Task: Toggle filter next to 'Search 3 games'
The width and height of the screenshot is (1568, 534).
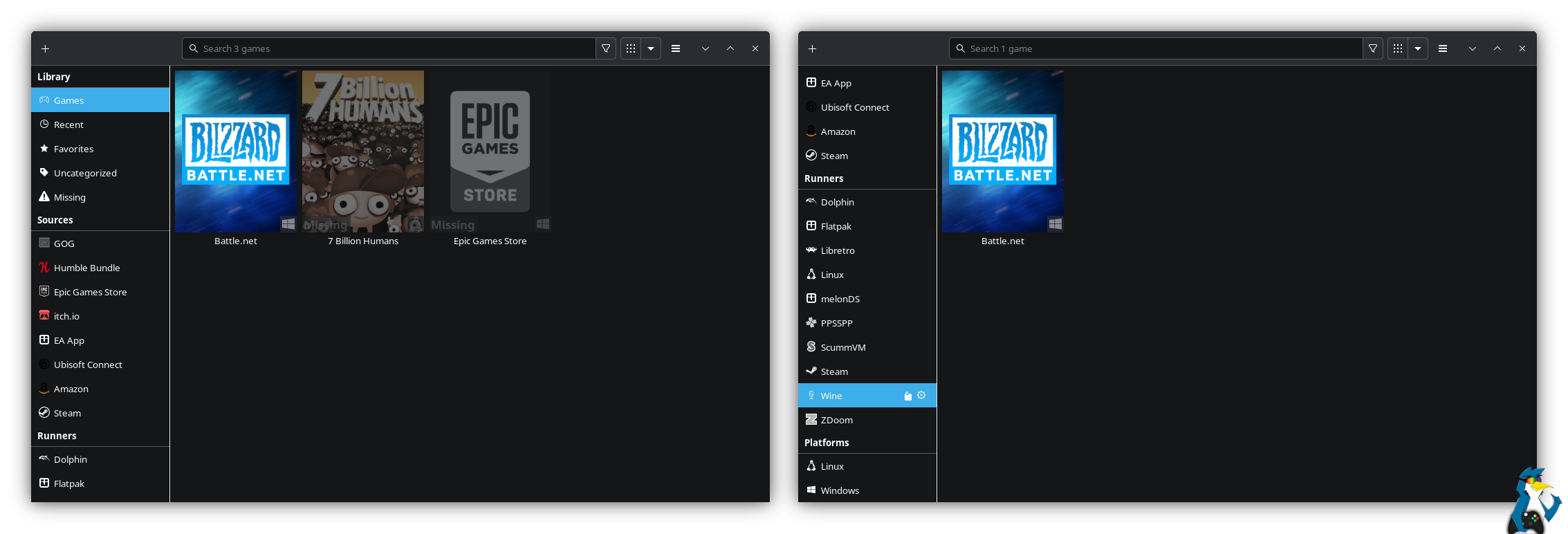Action: [x=606, y=48]
